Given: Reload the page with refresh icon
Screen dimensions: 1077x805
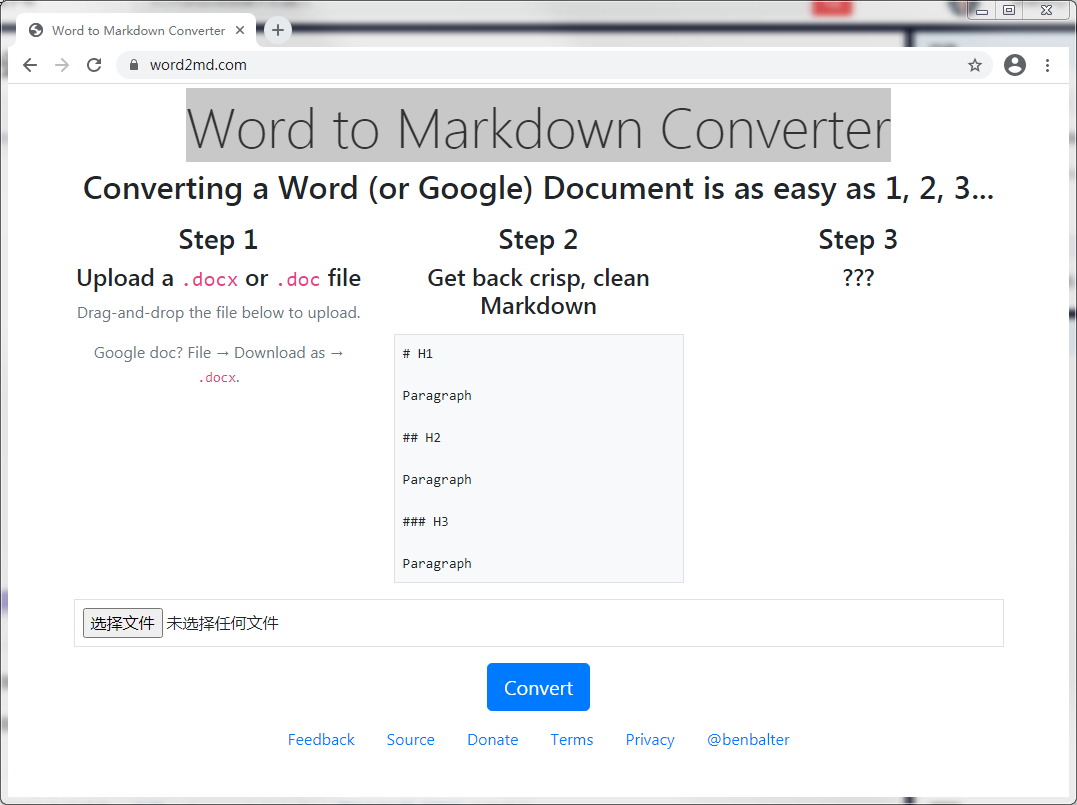Looking at the screenshot, I should (94, 64).
